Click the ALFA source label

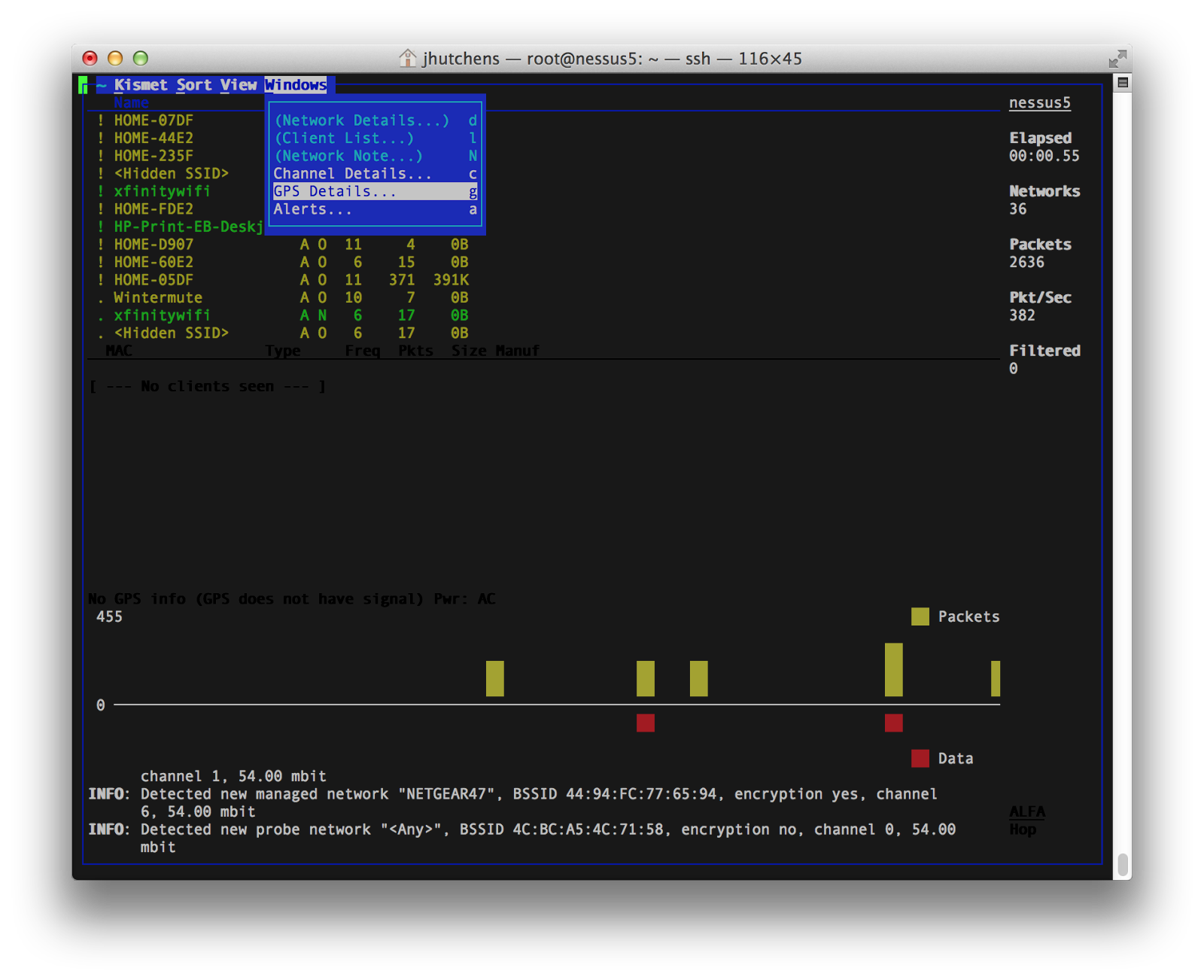(1027, 811)
